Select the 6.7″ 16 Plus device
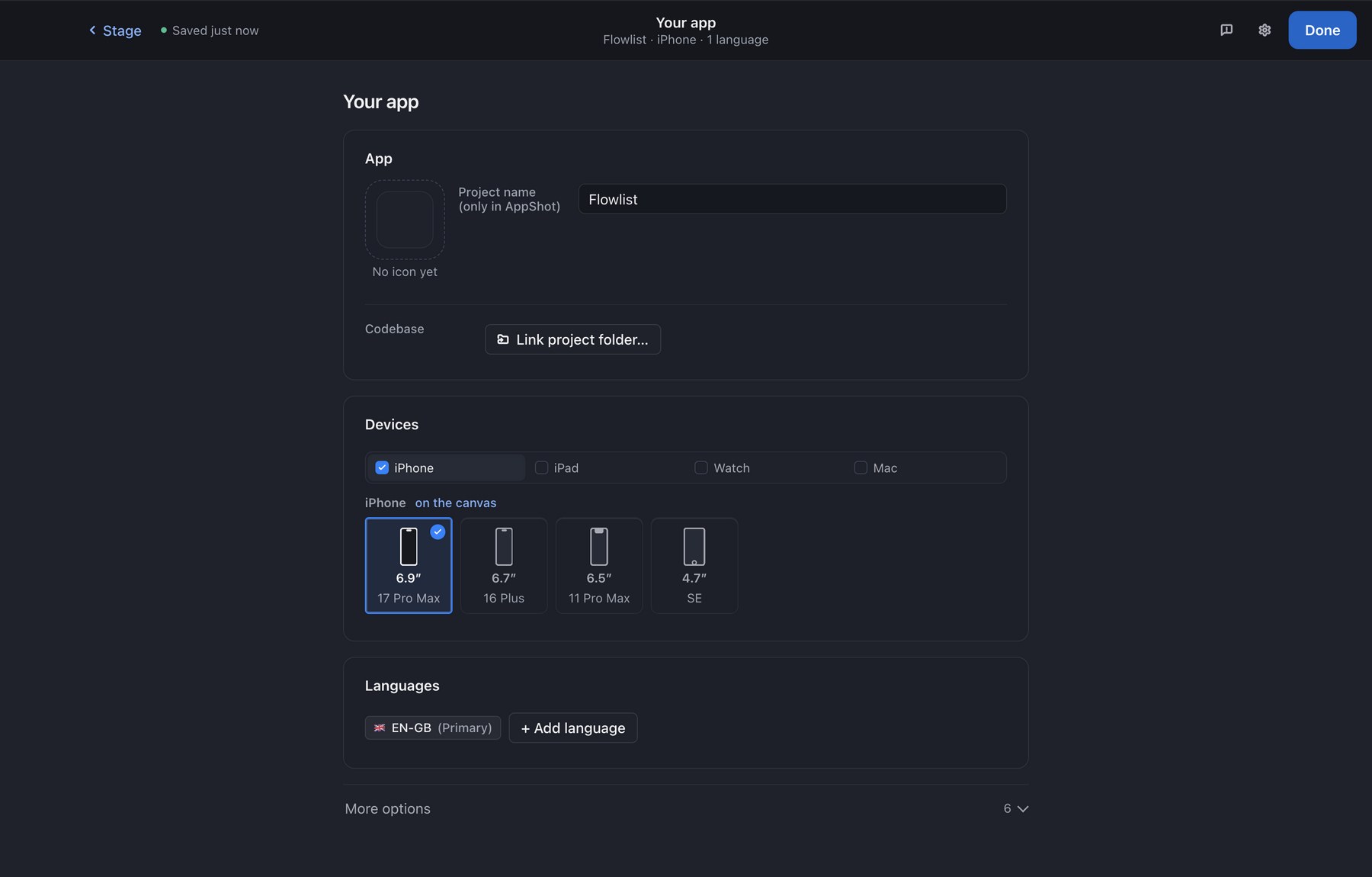This screenshot has height=877, width=1372. tap(504, 565)
